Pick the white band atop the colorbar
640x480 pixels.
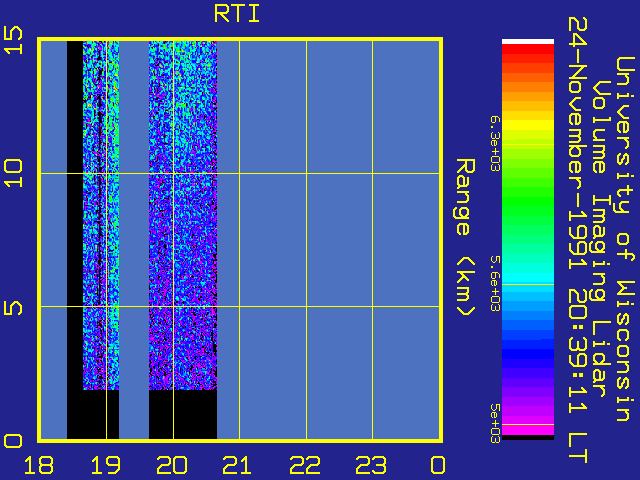coord(528,41)
